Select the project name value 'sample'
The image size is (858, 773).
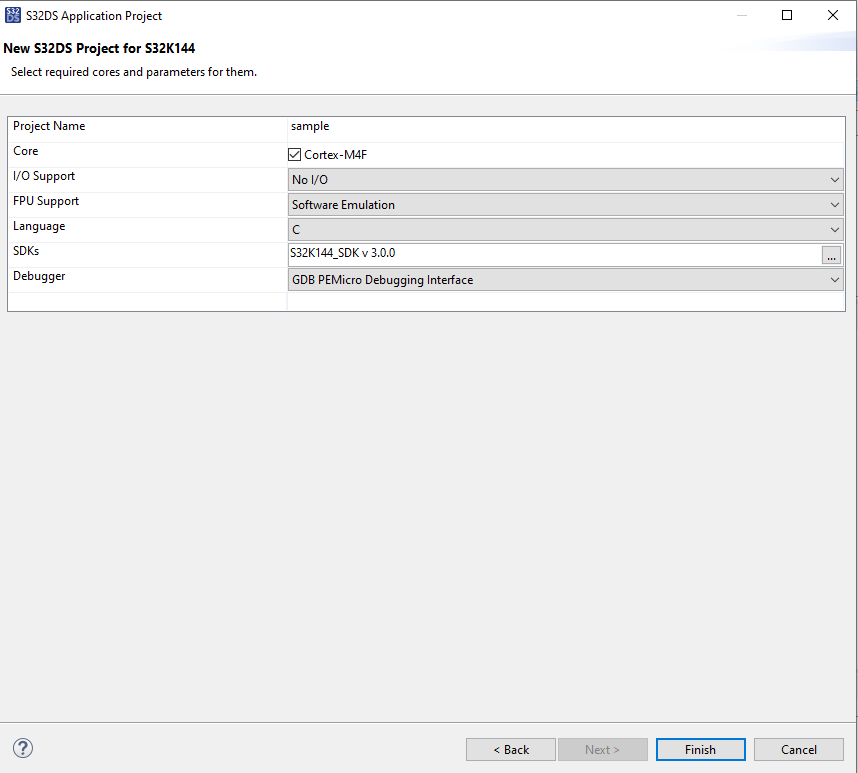point(310,126)
